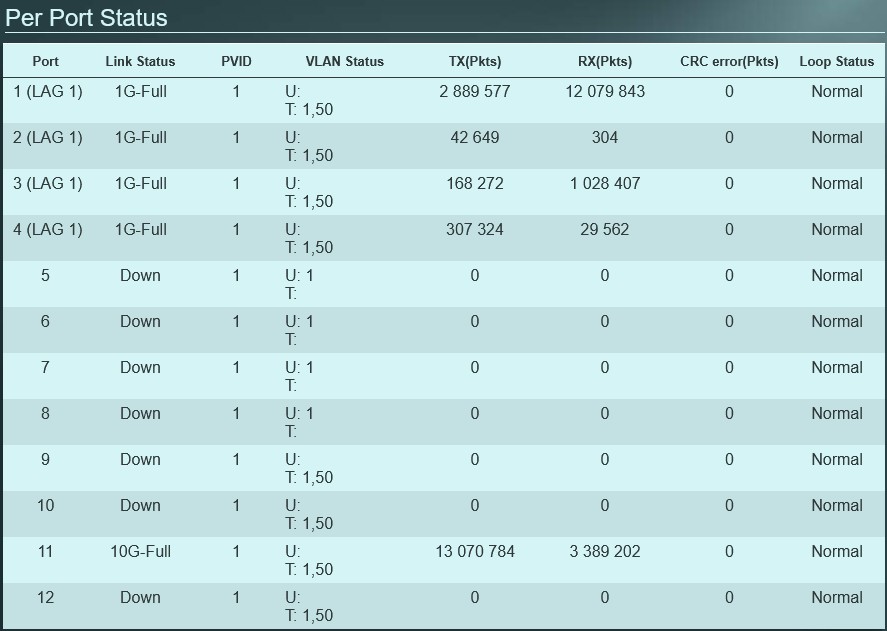Click the CRC error(Pkts) header

pos(729,61)
